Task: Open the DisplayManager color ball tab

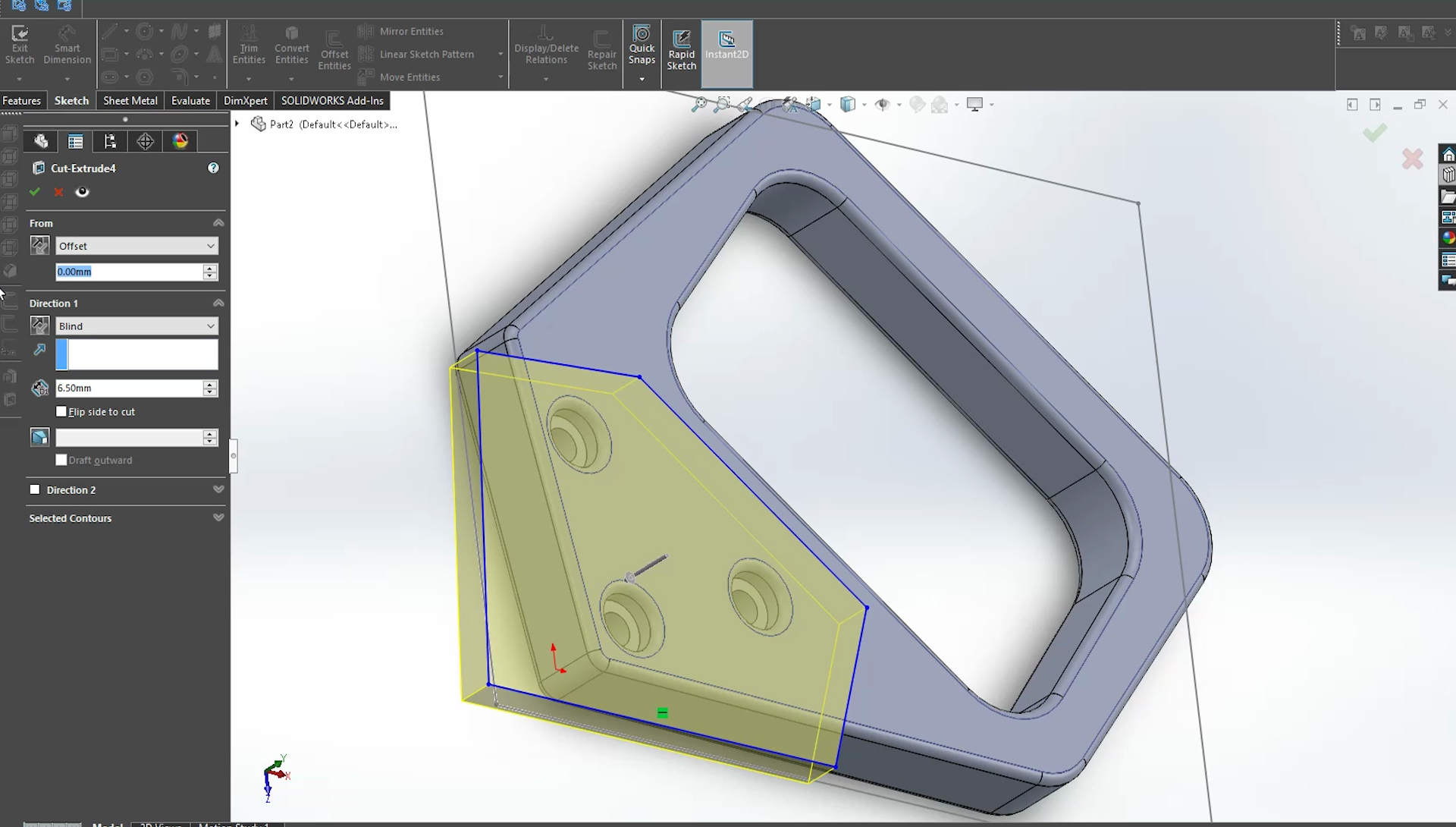Action: tap(180, 141)
